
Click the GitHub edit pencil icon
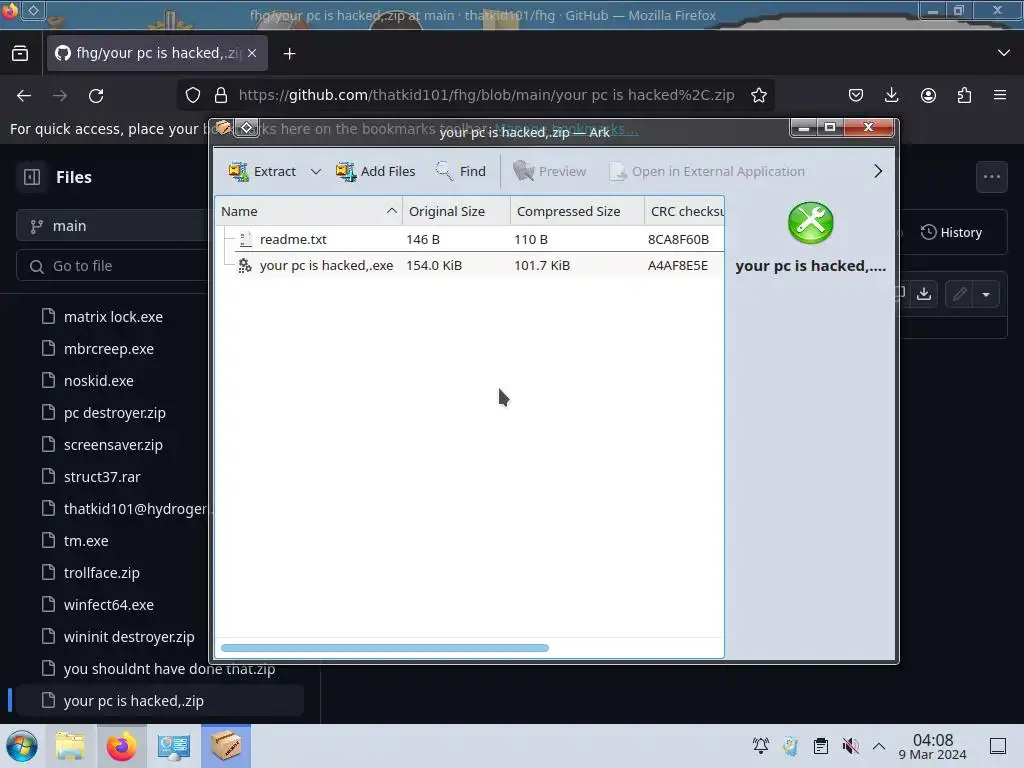click(959, 294)
